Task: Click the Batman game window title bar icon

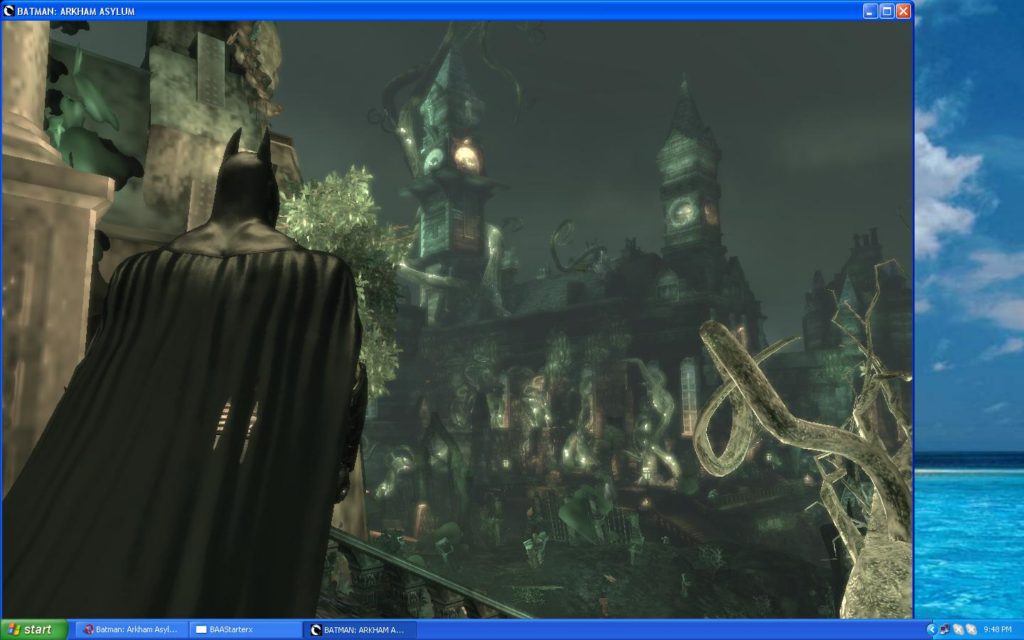Action: pyautogui.click(x=8, y=10)
